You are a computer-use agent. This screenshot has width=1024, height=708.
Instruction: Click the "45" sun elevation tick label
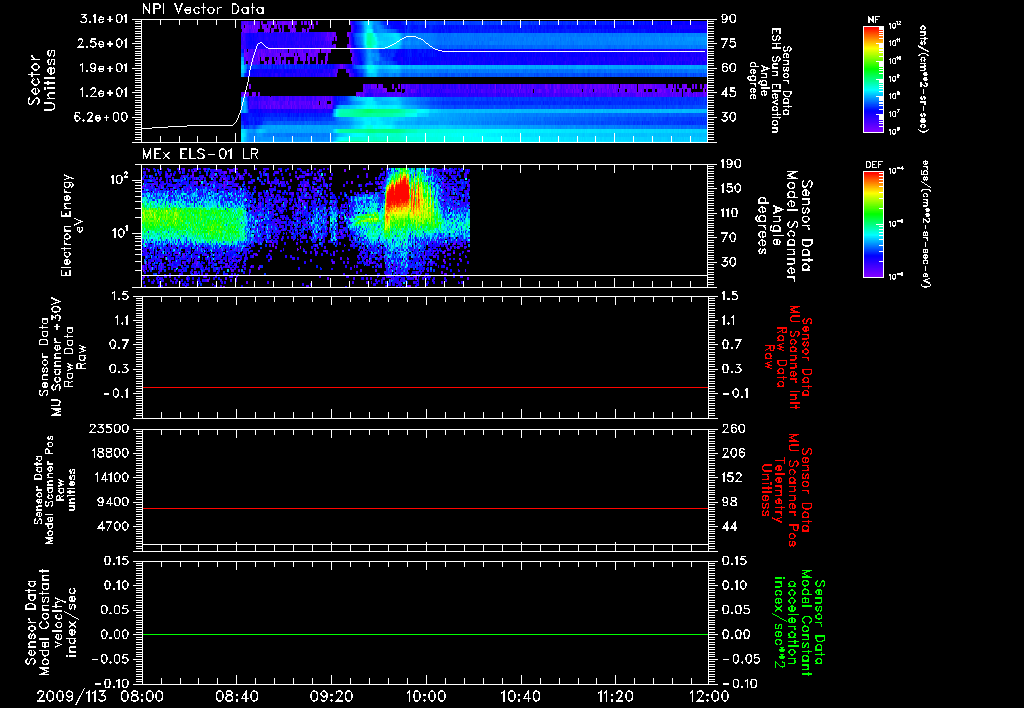pos(729,93)
